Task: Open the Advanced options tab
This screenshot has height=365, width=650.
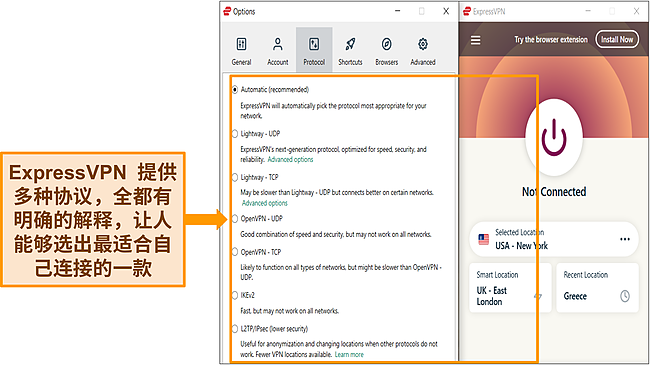Action: click(x=423, y=51)
